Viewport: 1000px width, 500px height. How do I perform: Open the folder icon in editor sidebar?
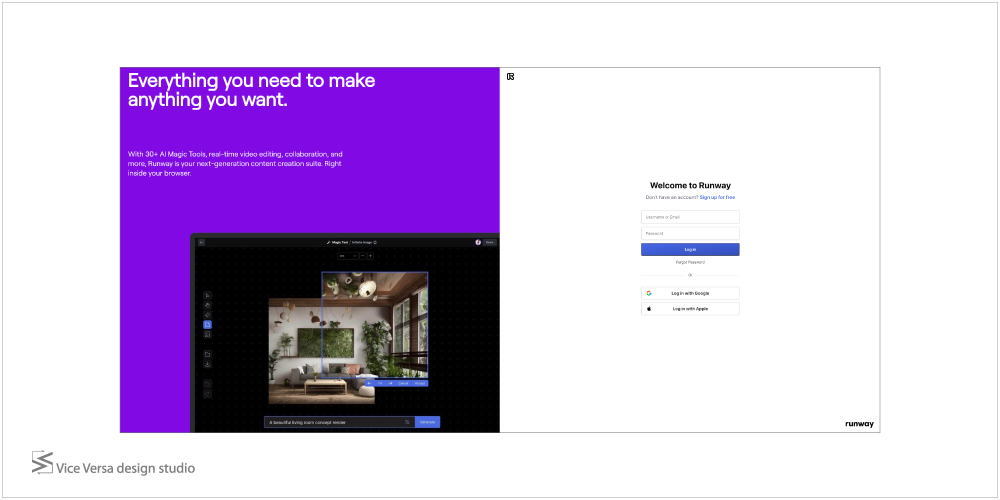207,354
